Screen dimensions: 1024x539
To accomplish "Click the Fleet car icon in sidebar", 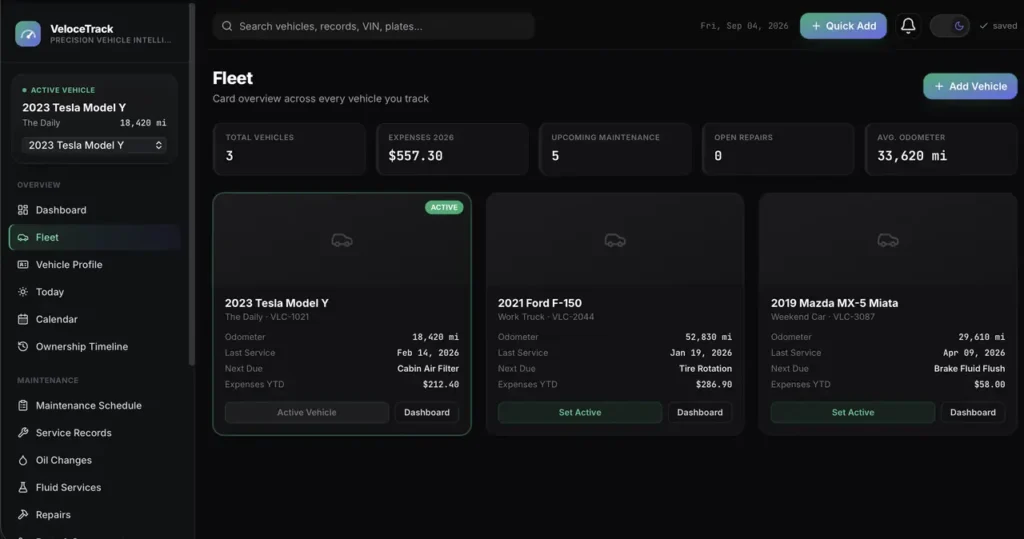I will (23, 237).
